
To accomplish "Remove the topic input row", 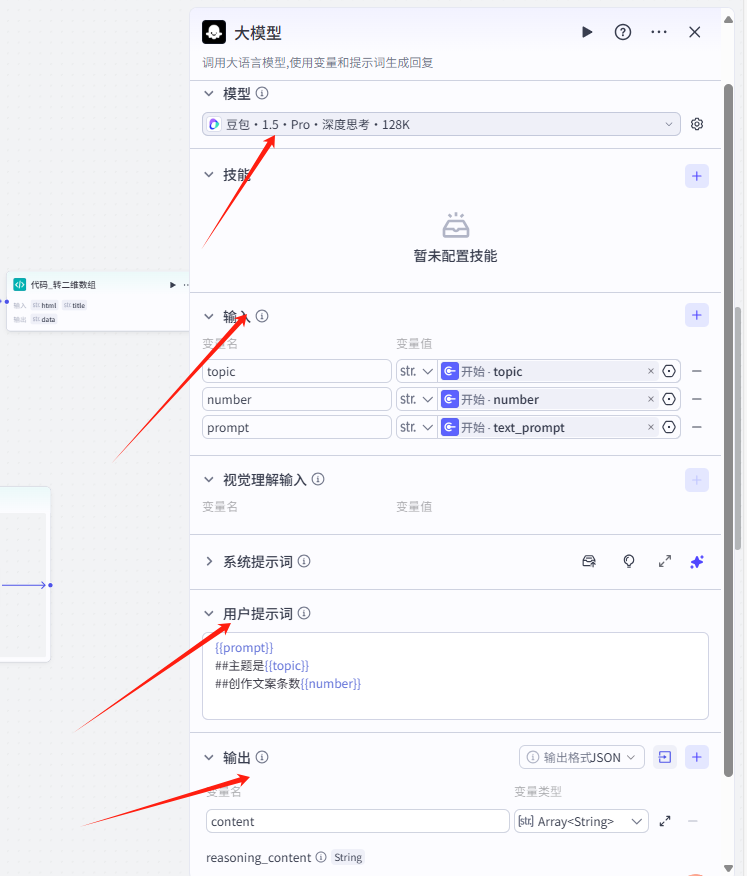I will pyautogui.click(x=697, y=371).
